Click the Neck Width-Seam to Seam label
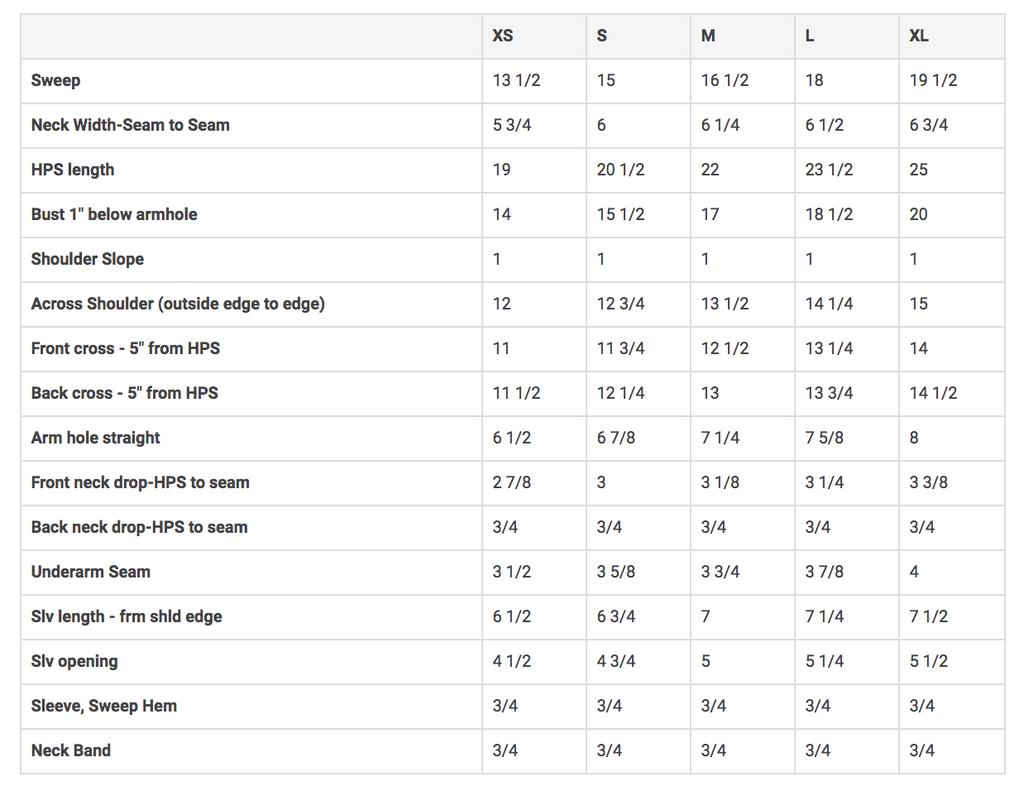 (130, 125)
